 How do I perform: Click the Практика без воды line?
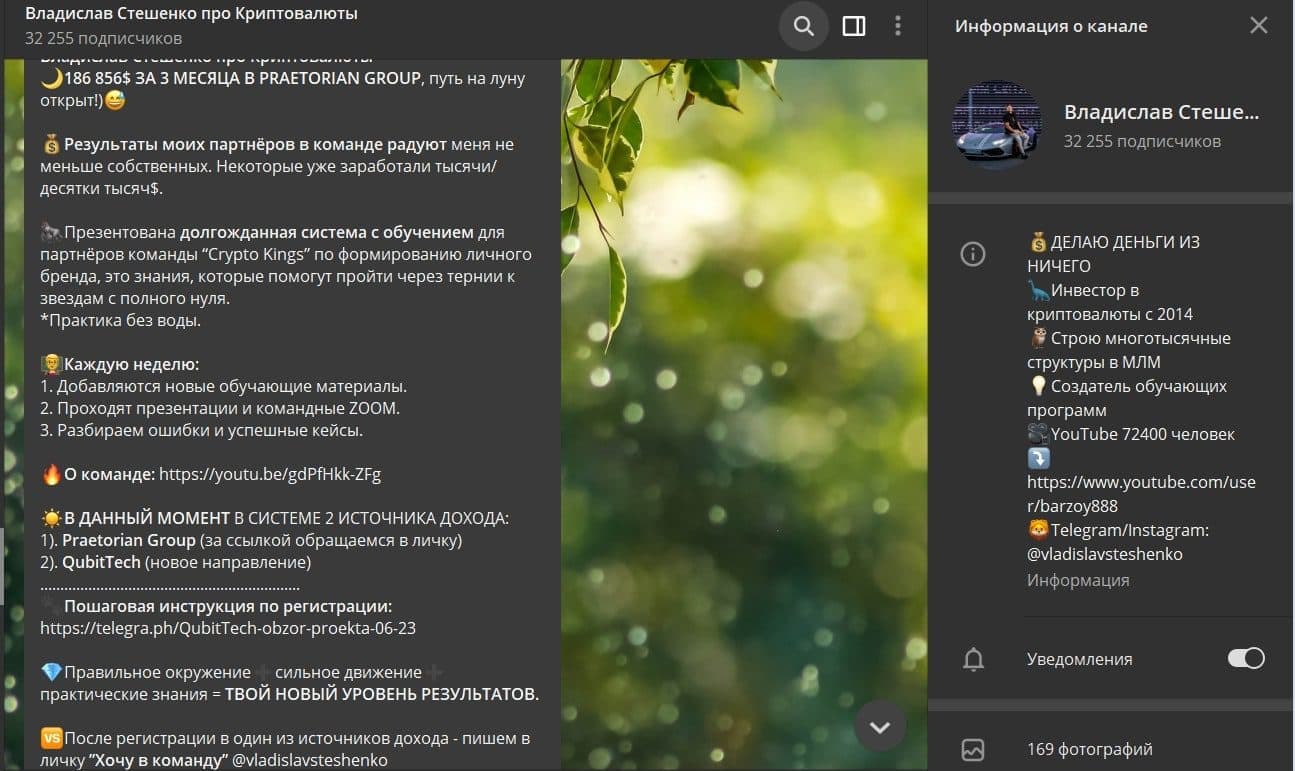coord(121,320)
